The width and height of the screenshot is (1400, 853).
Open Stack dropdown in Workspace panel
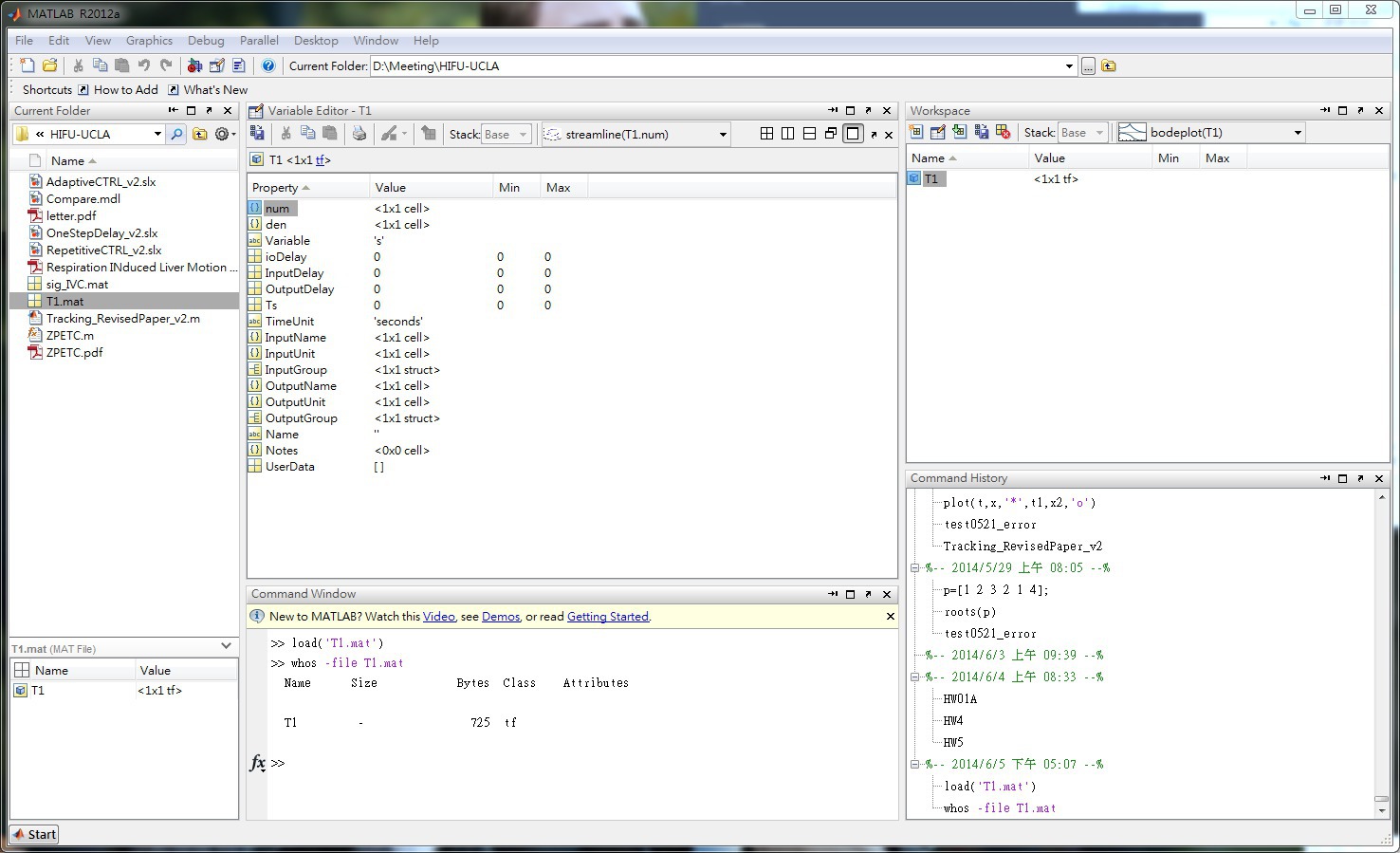(x=1082, y=132)
